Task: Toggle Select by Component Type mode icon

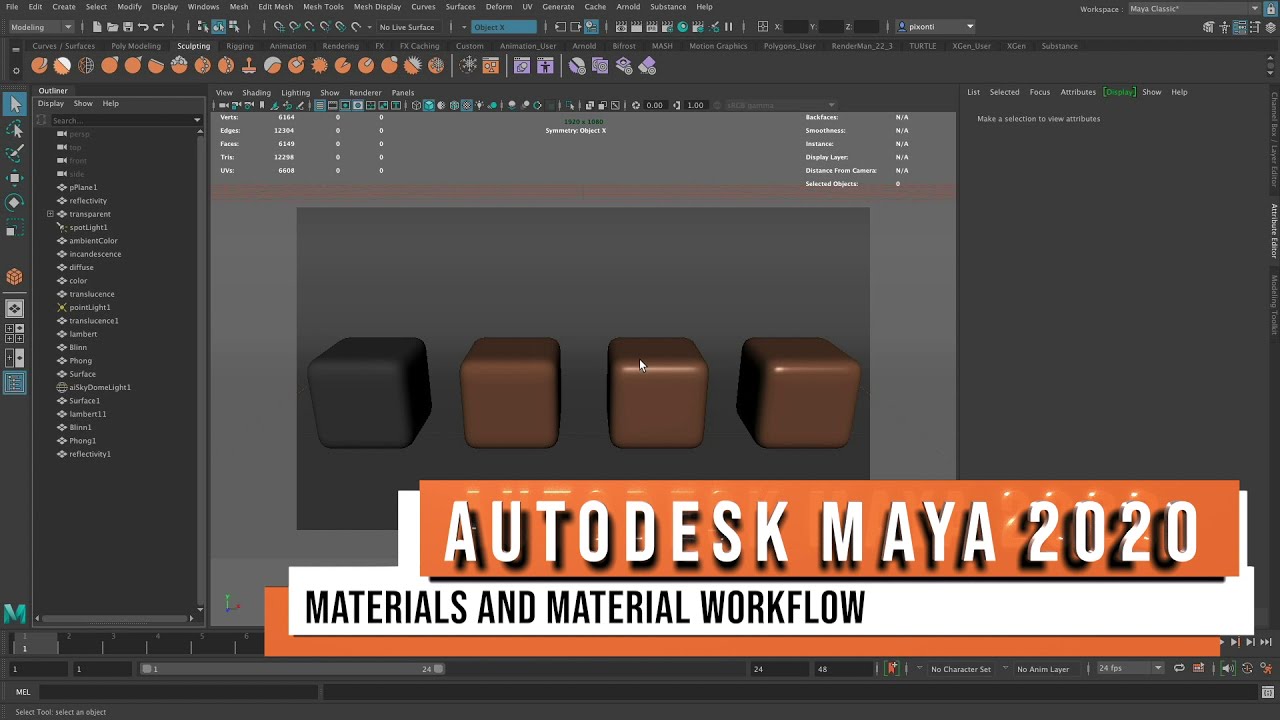Action: pos(233,27)
